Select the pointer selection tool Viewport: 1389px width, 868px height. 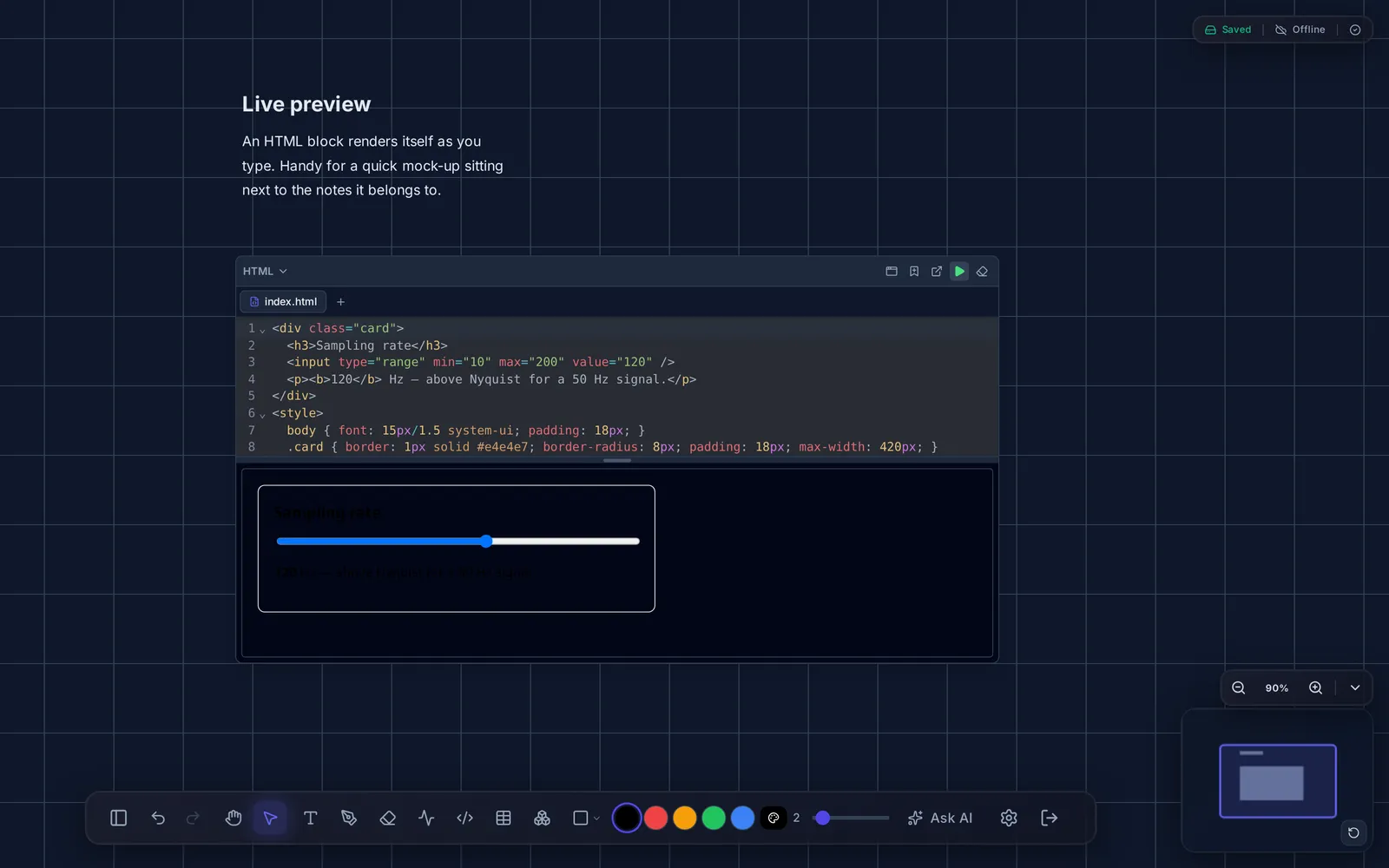point(270,818)
